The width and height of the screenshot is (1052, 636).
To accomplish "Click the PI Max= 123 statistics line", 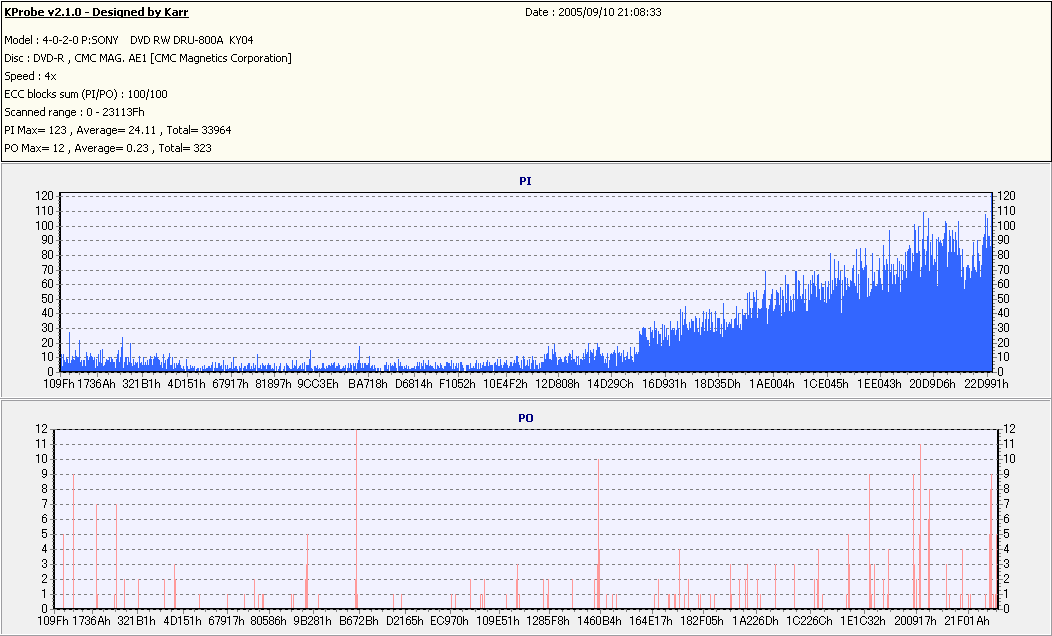I will 118,130.
